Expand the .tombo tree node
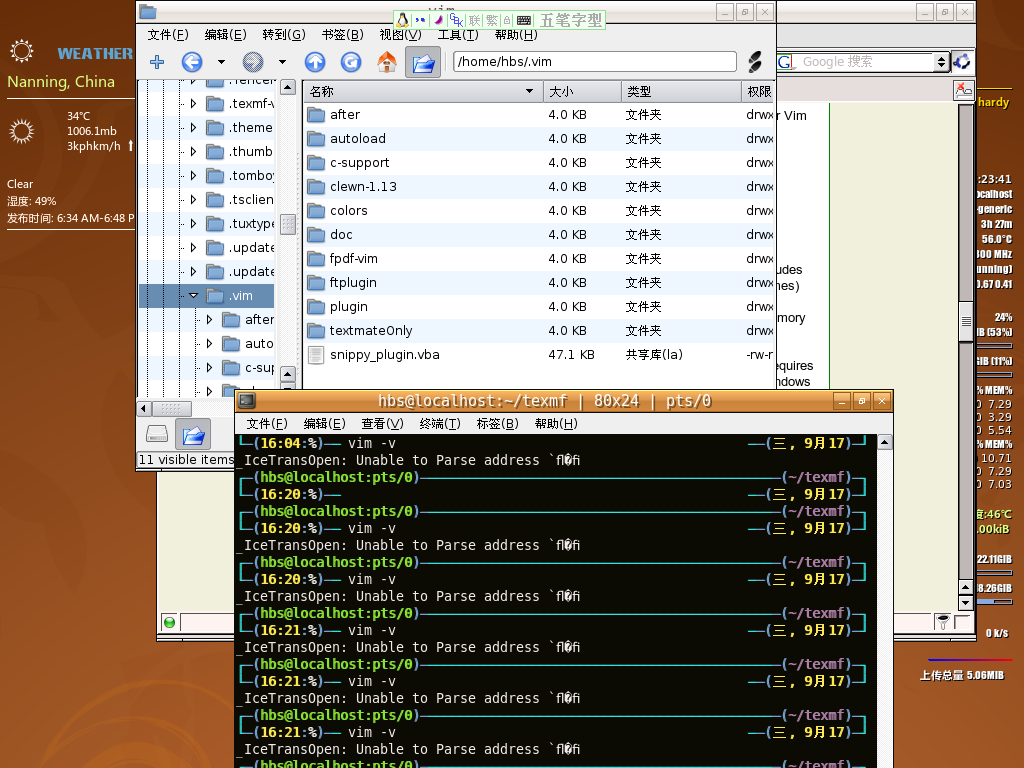The height and width of the screenshot is (768, 1024). (x=193, y=175)
